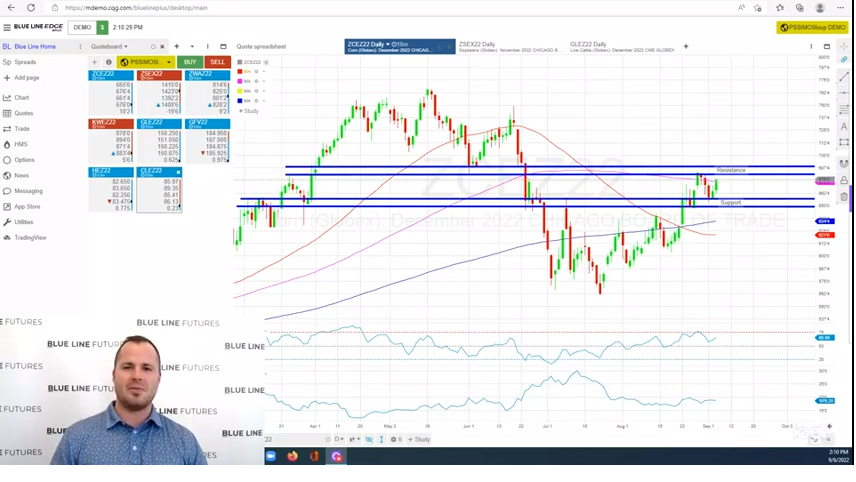Switch to ZSEX22 Daily chart tab
The width and height of the screenshot is (856, 482).
(509, 46)
